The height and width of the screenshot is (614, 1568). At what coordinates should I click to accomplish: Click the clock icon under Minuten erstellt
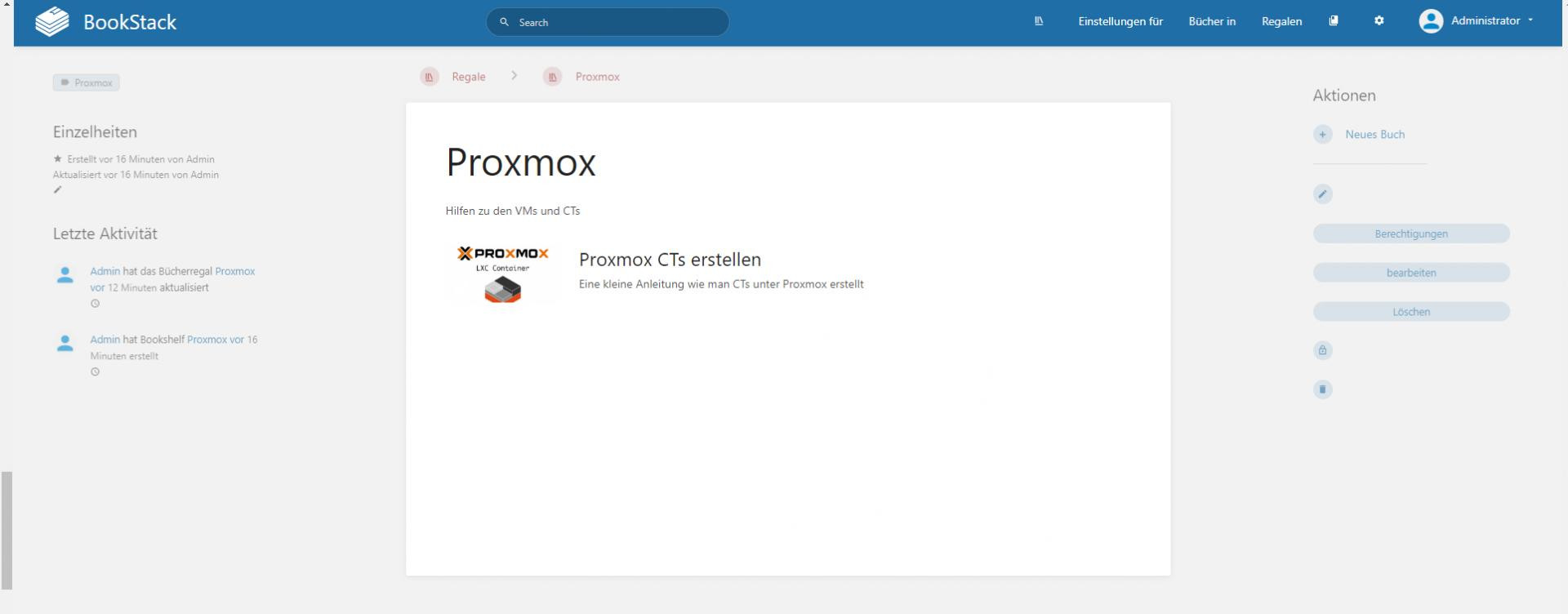click(95, 372)
